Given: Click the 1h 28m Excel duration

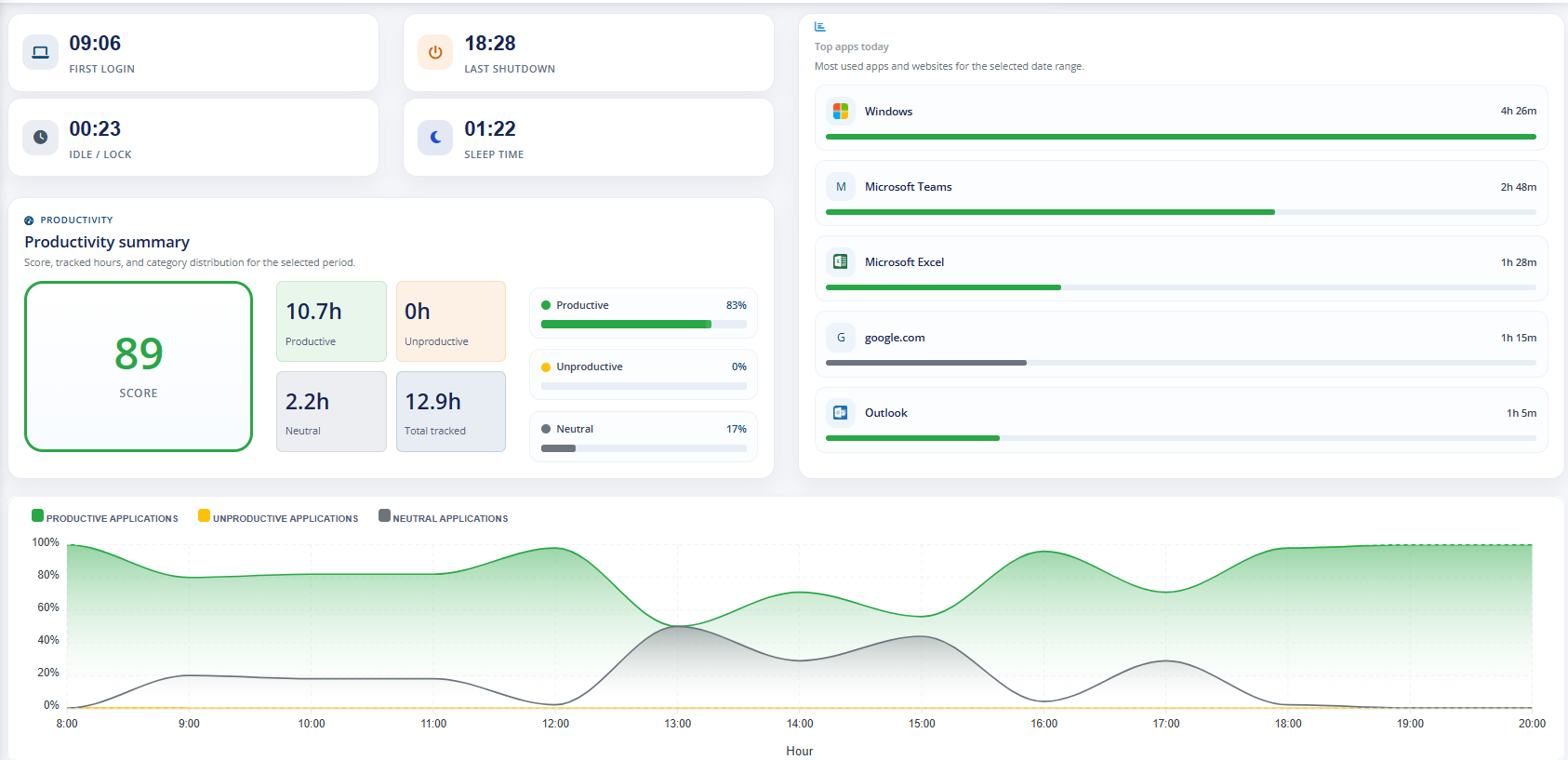Looking at the screenshot, I should click(x=1519, y=261).
